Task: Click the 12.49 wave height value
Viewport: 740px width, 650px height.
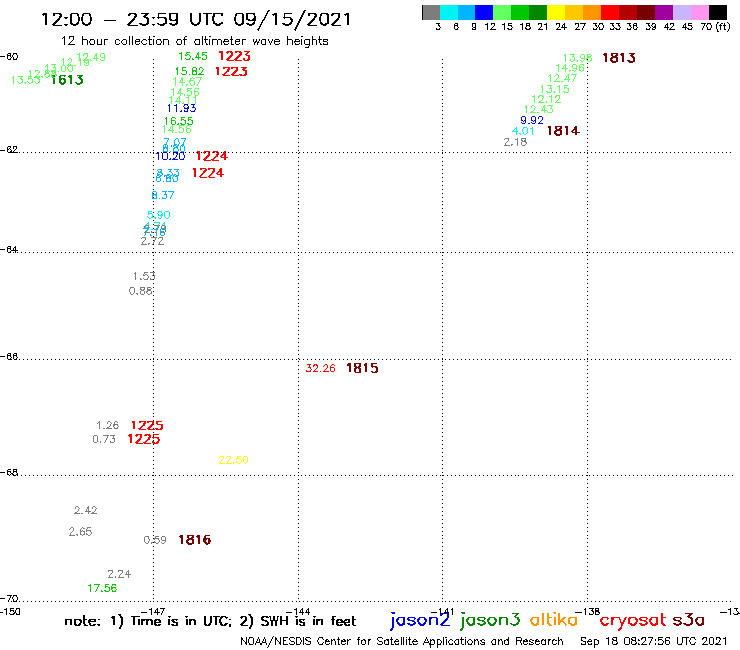Action: [91, 57]
